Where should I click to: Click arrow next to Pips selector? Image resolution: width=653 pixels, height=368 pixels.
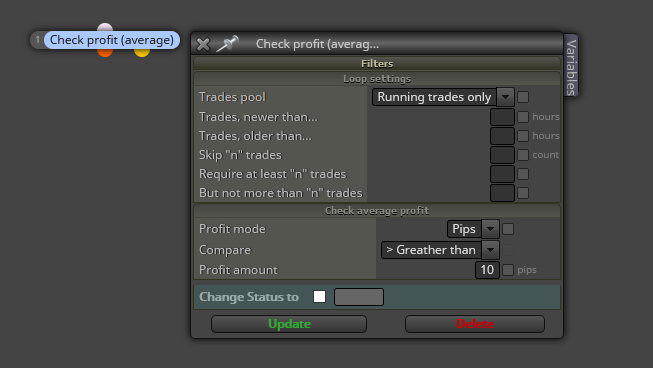tap(491, 229)
